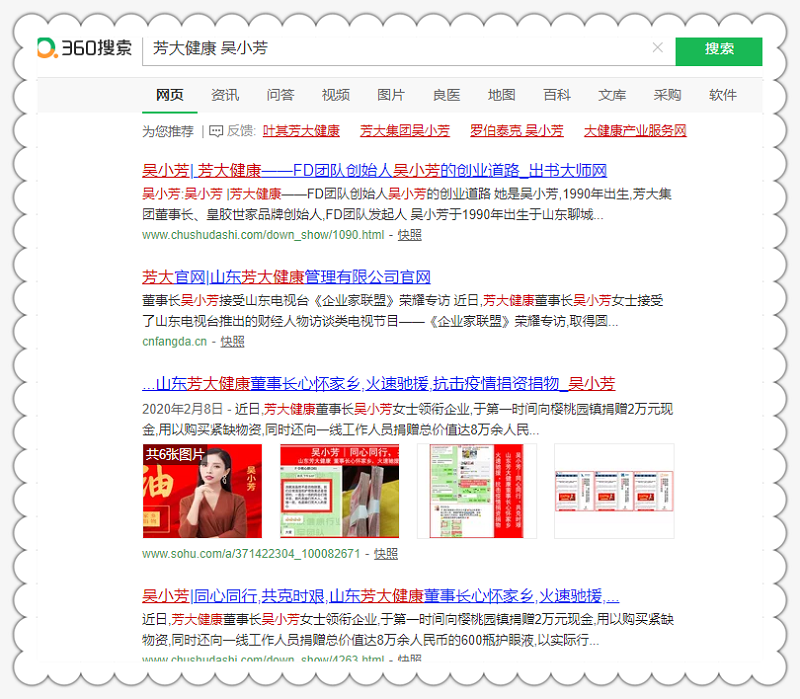Switch to the 资讯 tab
This screenshot has height=699, width=800.
225,95
